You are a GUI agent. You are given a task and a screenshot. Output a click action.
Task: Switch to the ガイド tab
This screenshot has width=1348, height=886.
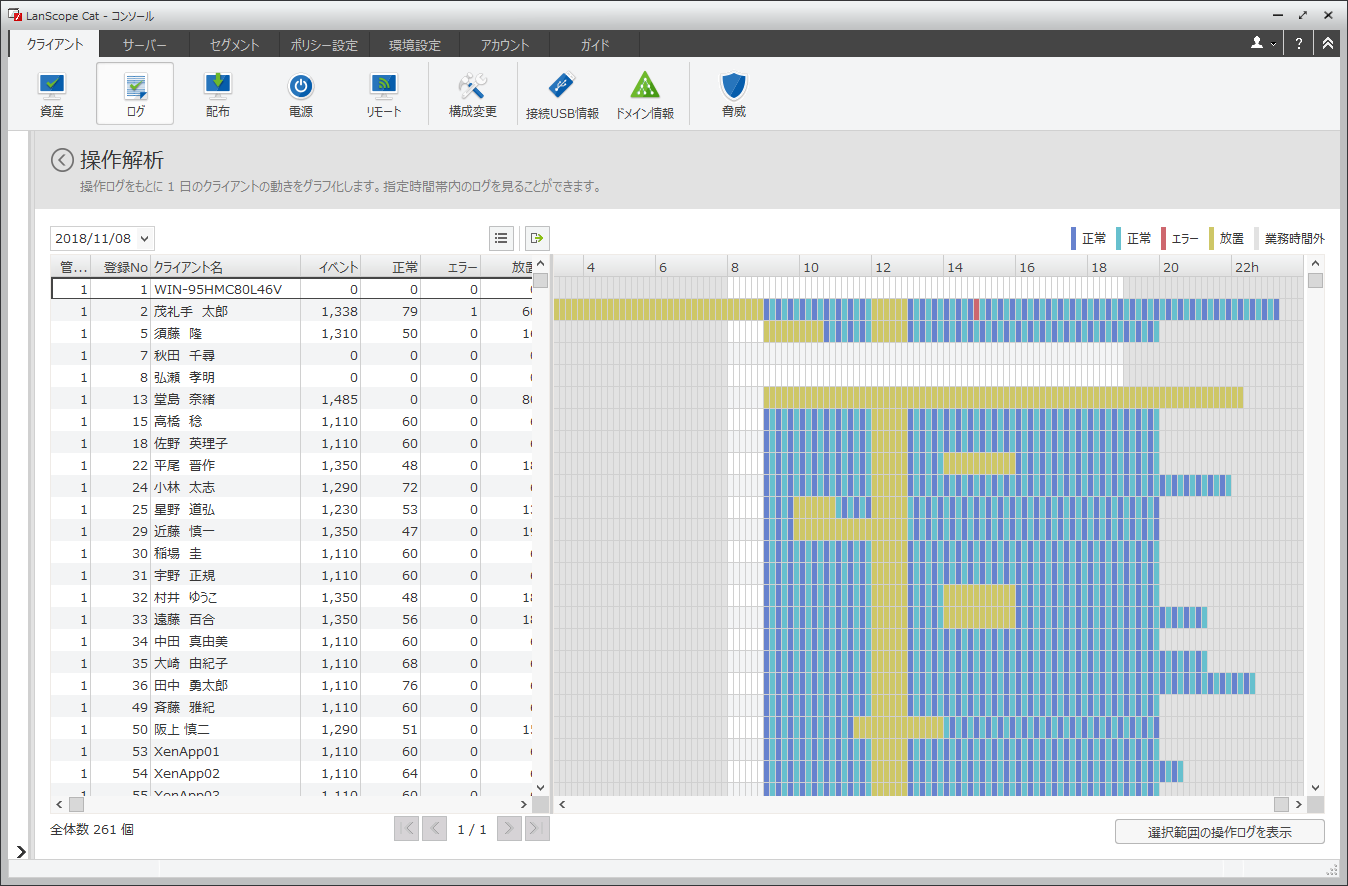(594, 44)
